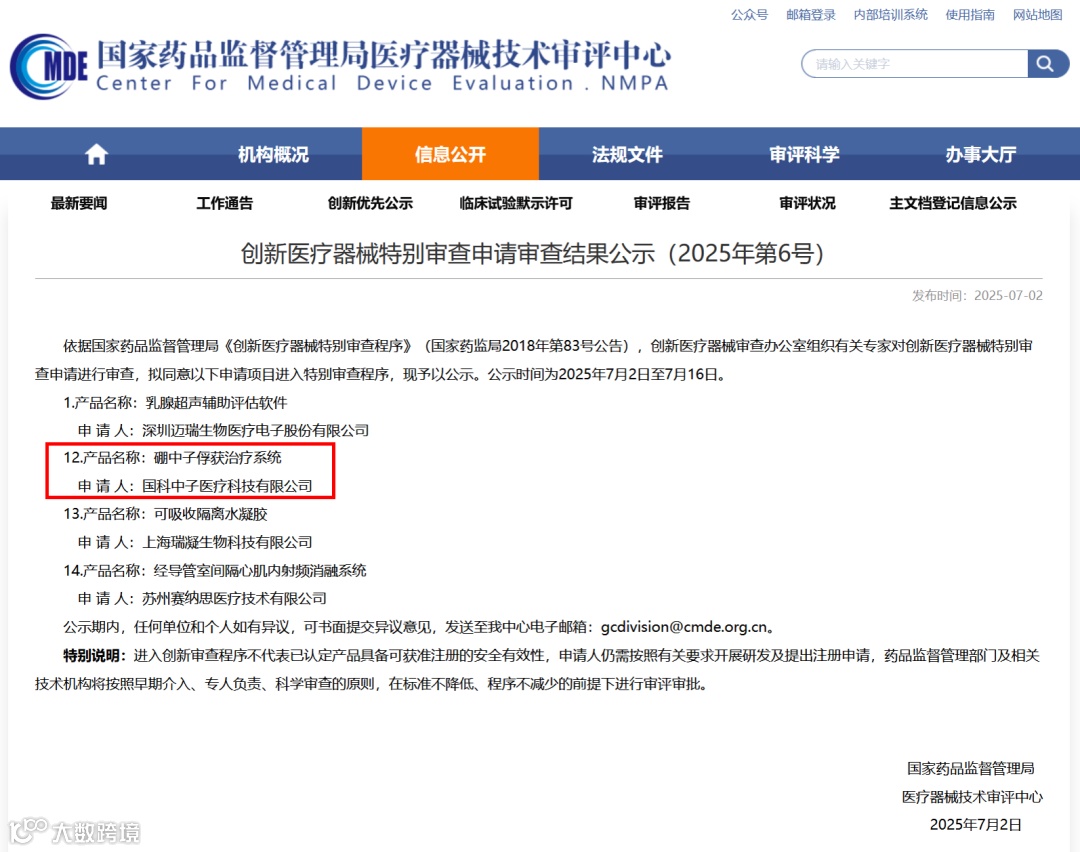Click product name 可吸收隔离水凝胶
The image size is (1080, 852).
[210, 514]
